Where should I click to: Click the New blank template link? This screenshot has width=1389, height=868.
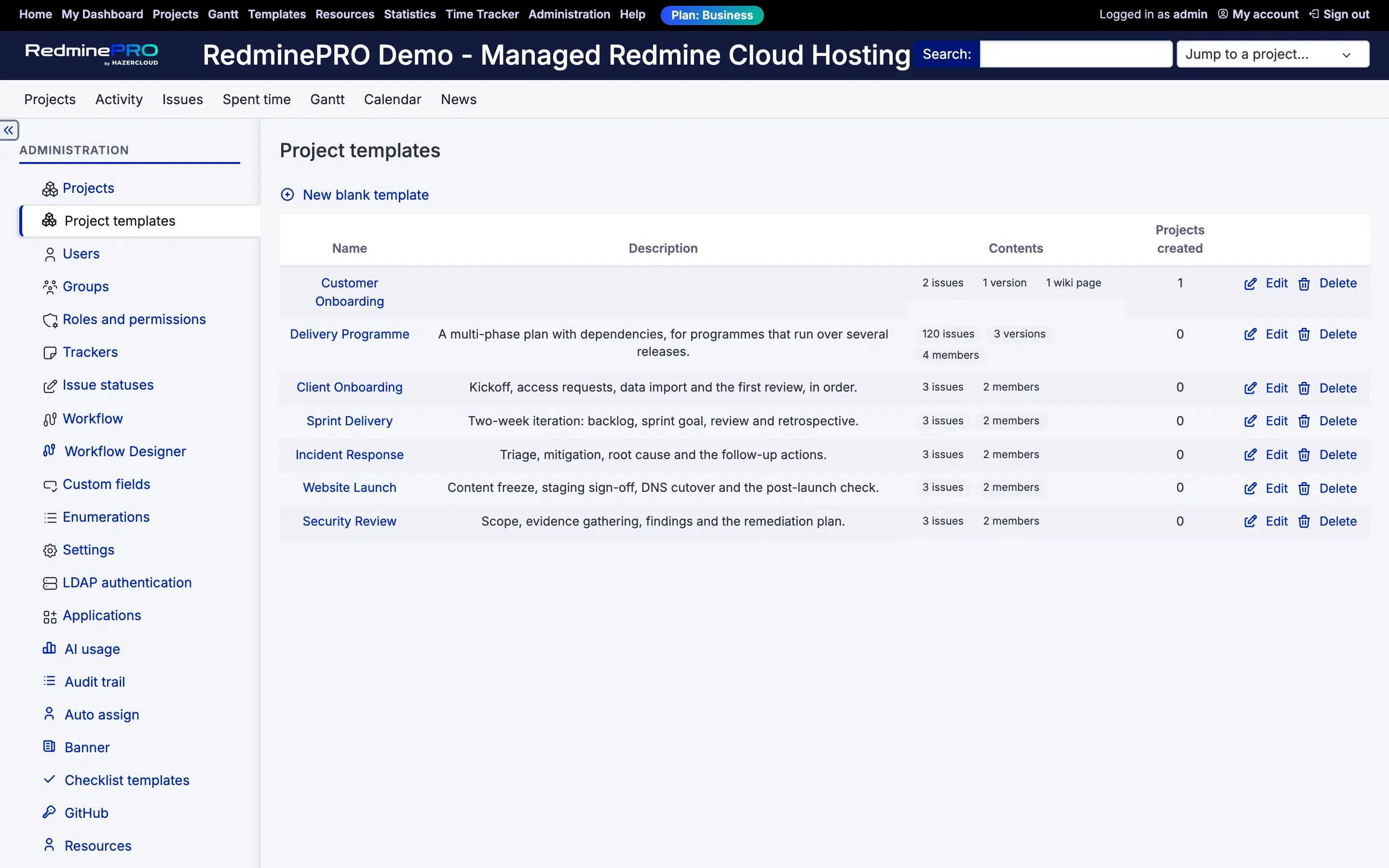[x=366, y=195]
